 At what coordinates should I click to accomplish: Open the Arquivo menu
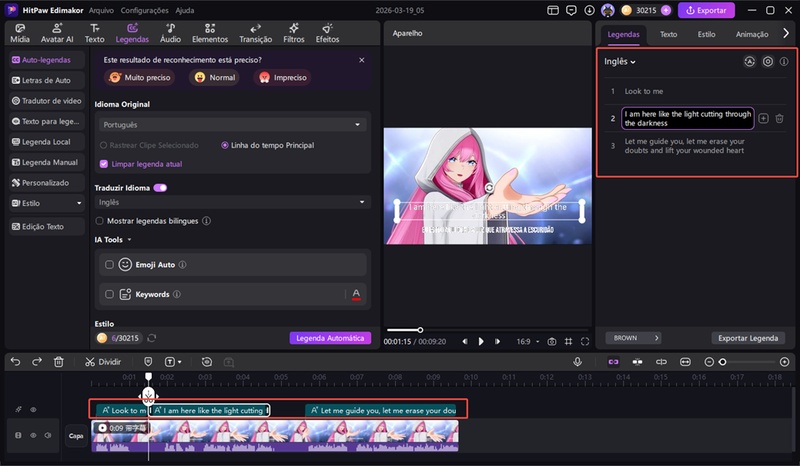[101, 10]
